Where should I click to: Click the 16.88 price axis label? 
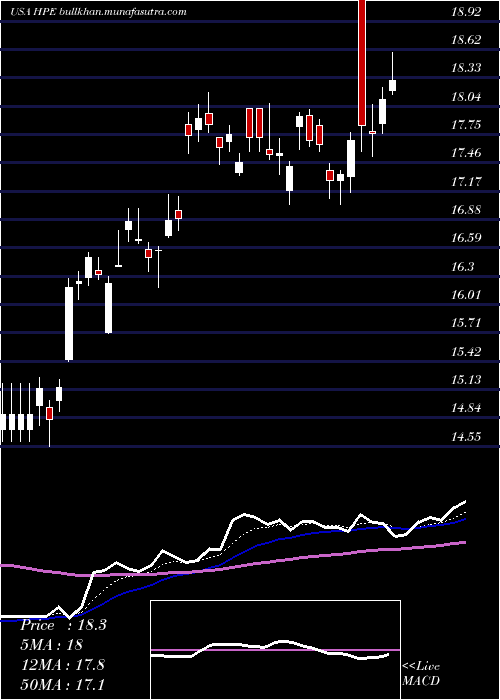coord(466,210)
